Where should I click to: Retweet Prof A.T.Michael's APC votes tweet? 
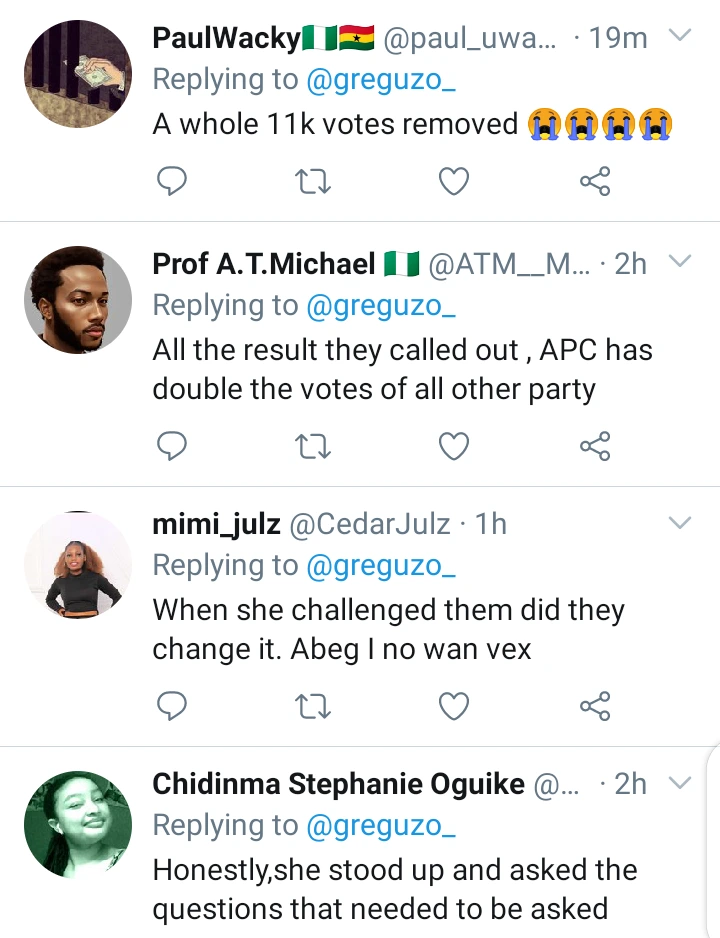[x=313, y=447]
